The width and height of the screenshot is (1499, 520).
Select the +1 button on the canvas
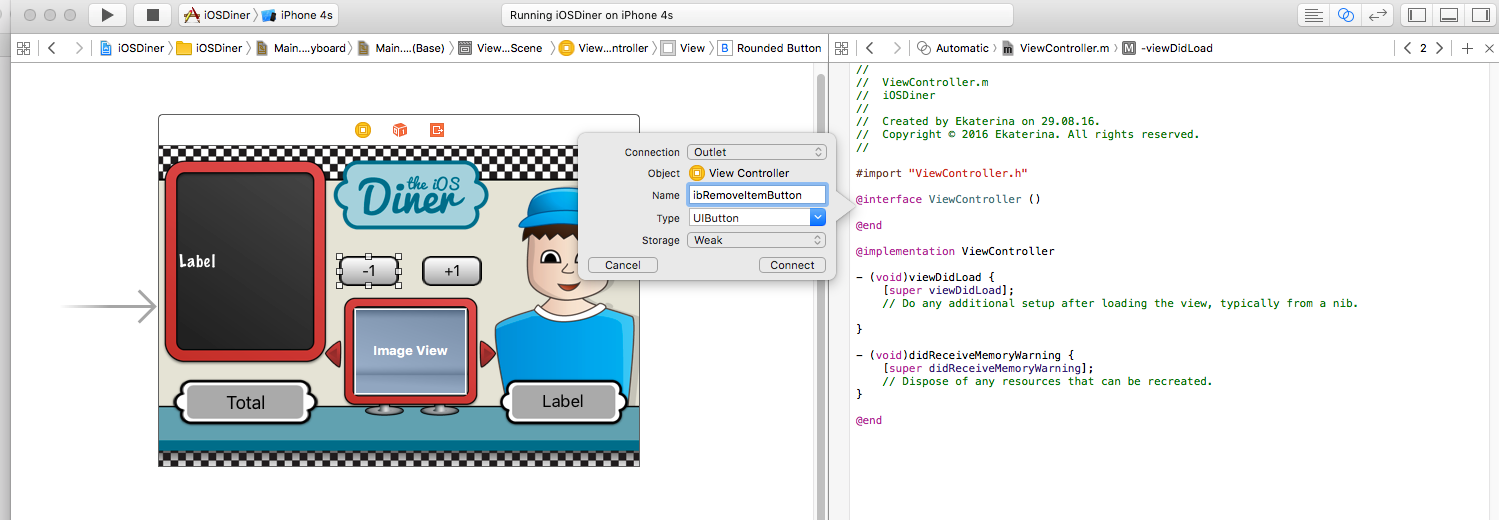452,271
